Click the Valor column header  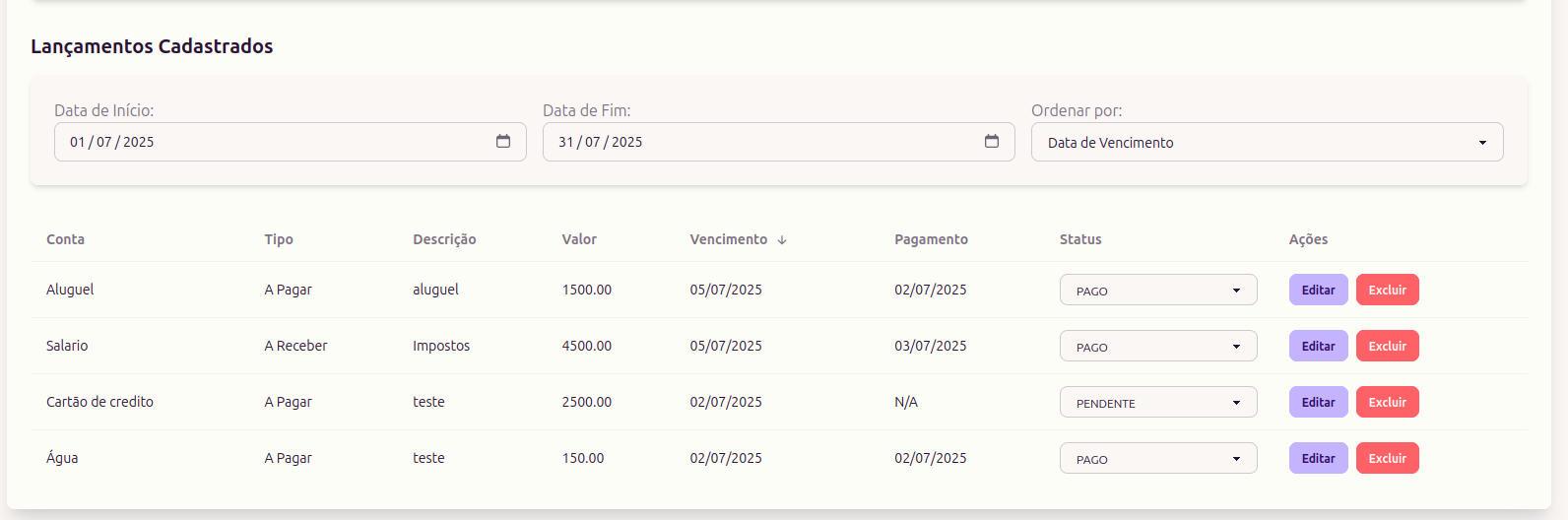point(579,239)
